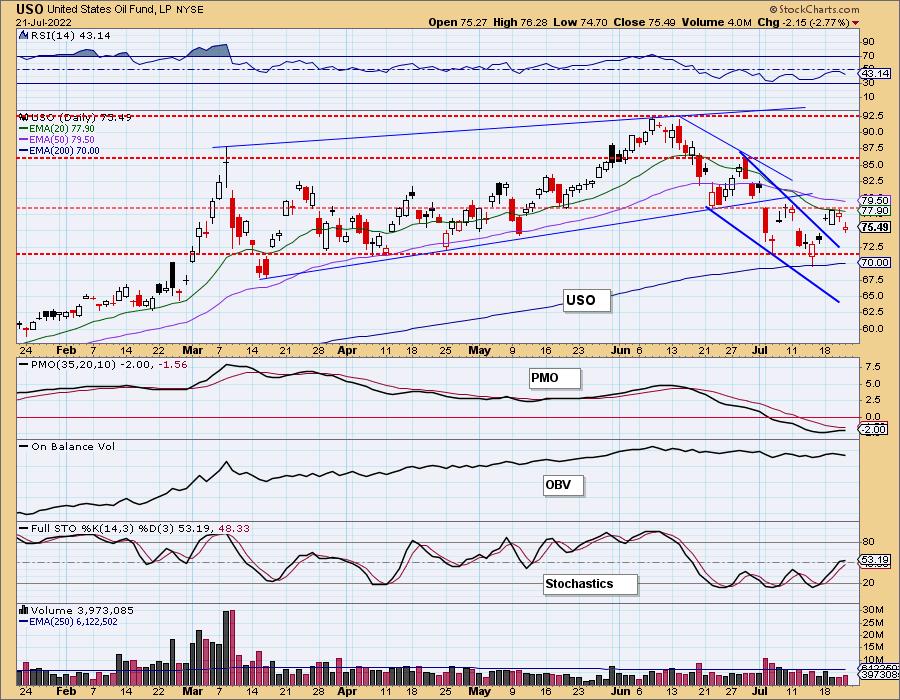Click the Stochastics annotation box

coord(590,584)
